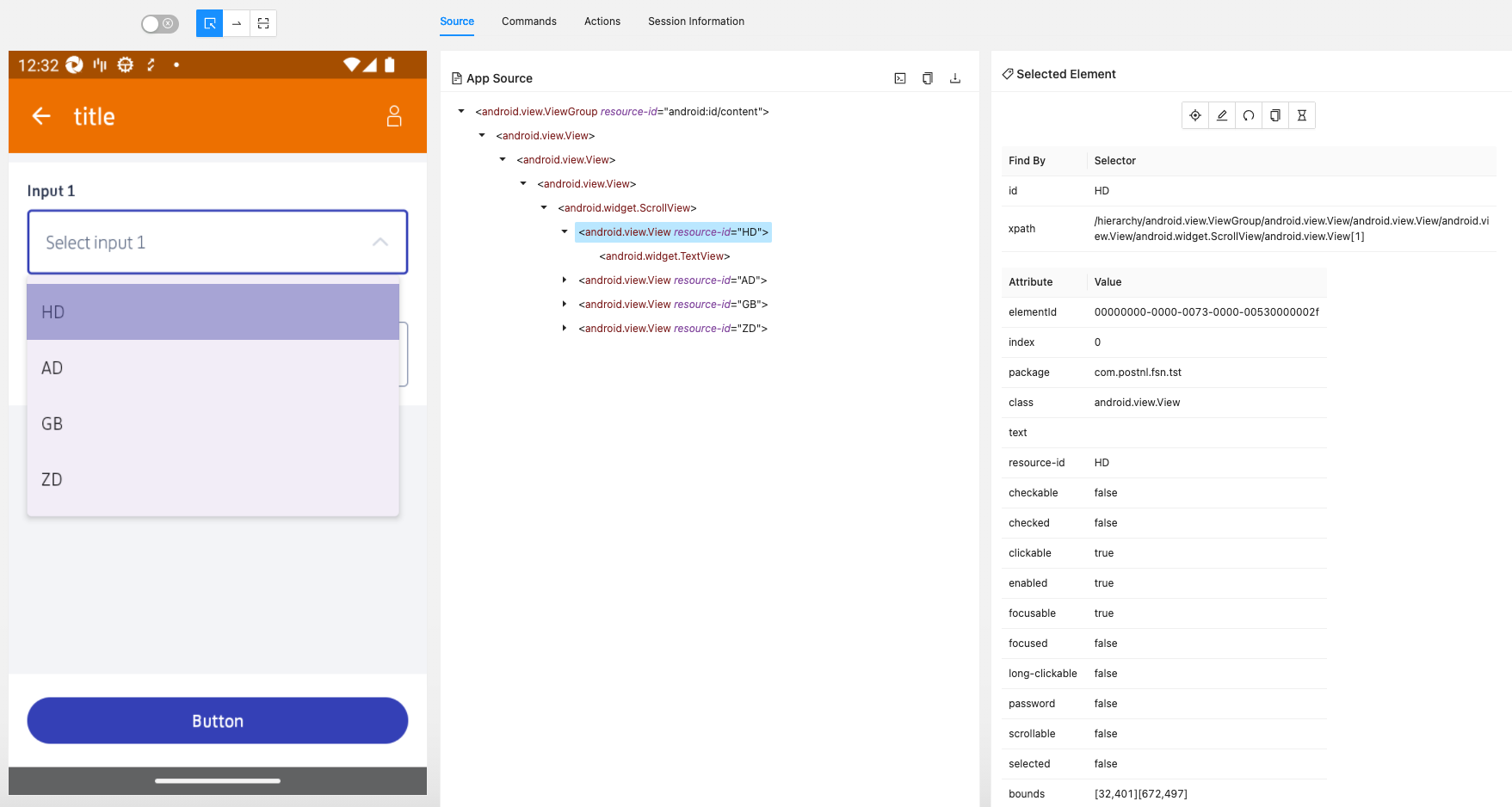Image resolution: width=1512 pixels, height=807 pixels.
Task: Expand the resource-id "GB" tree node
Action: click(565, 305)
